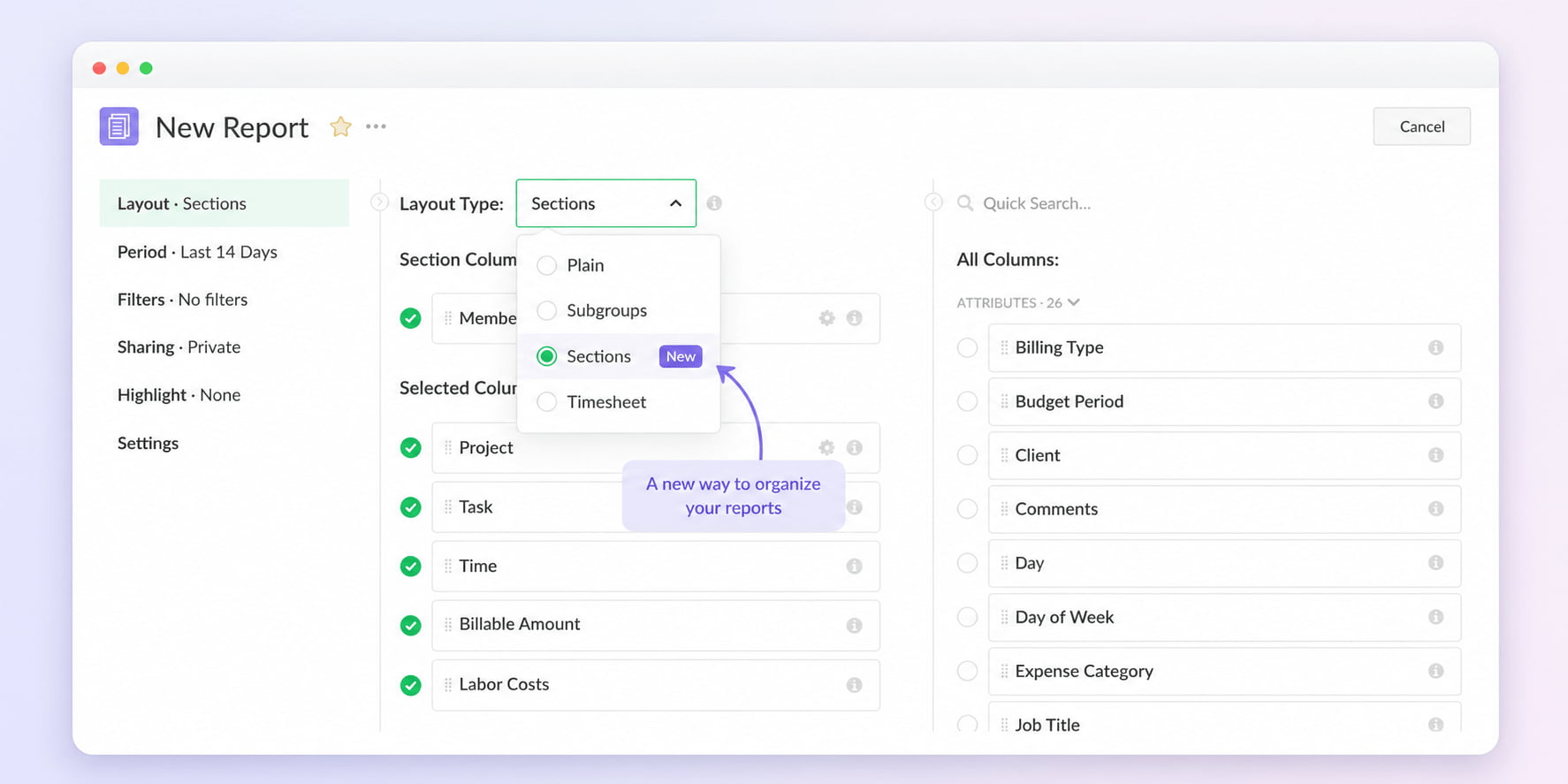Star the New Report as favorite
The width and height of the screenshot is (1568, 784).
[340, 126]
